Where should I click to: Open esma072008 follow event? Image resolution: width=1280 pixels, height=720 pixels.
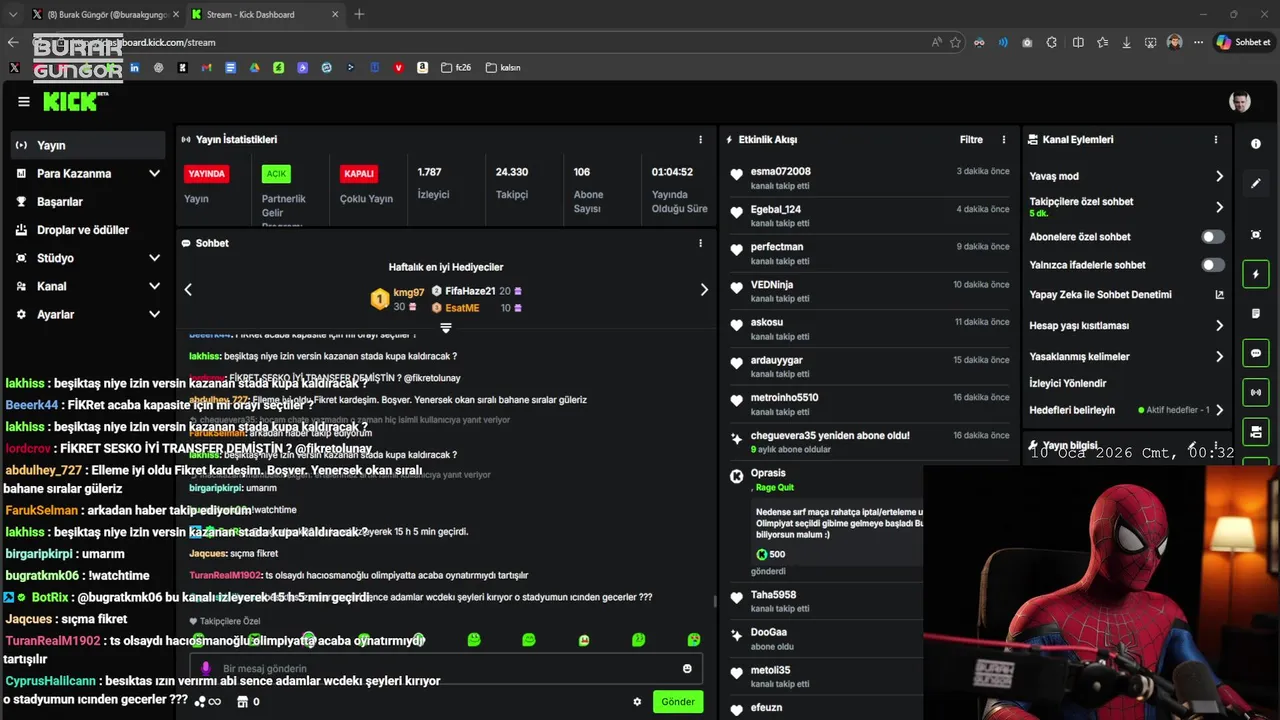click(870, 177)
